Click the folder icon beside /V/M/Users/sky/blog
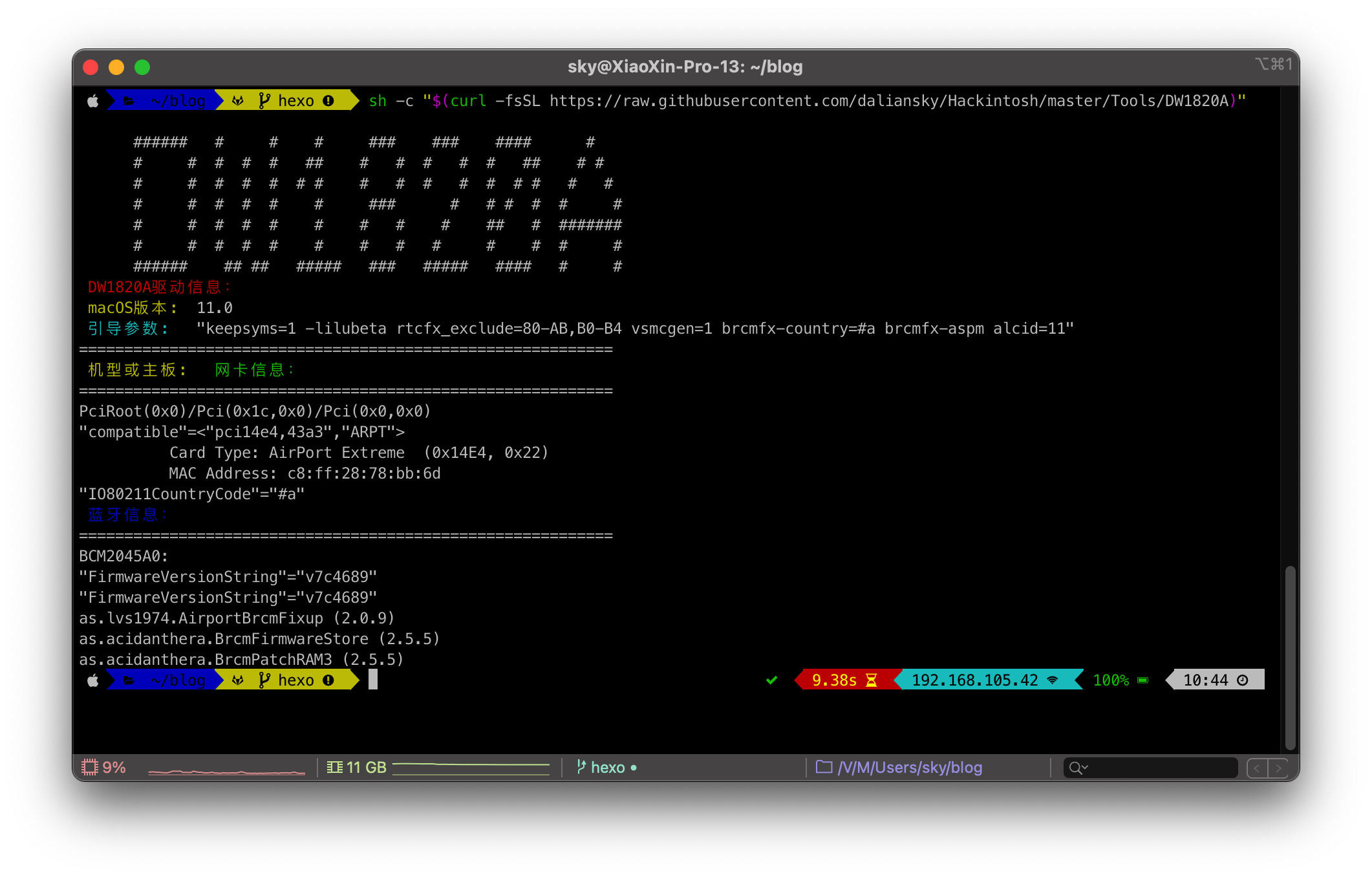The image size is (1372, 877). point(824,767)
